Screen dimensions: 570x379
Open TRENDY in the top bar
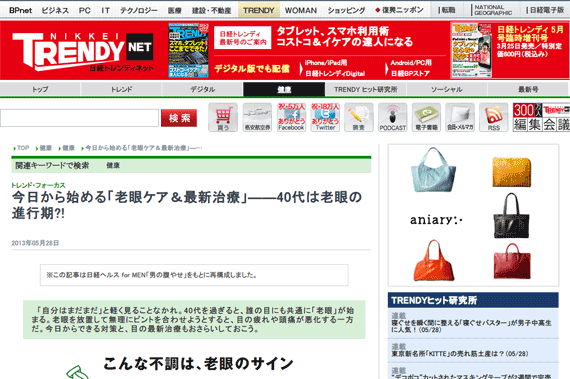click(259, 10)
